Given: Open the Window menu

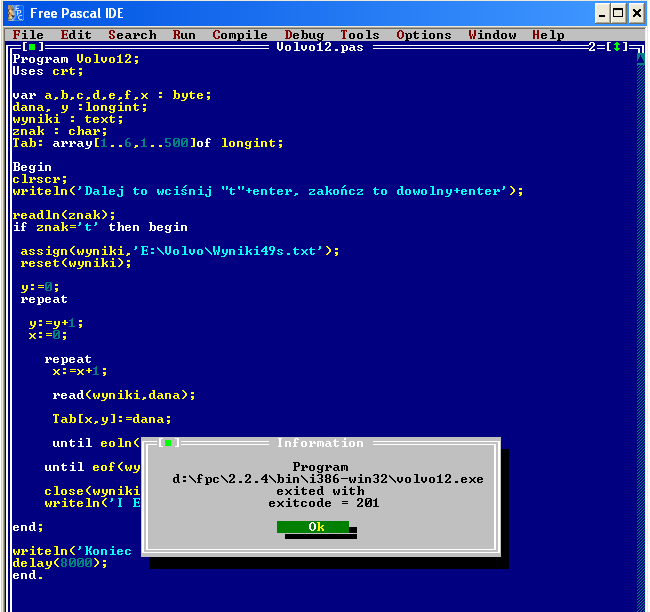Looking at the screenshot, I should (492, 35).
